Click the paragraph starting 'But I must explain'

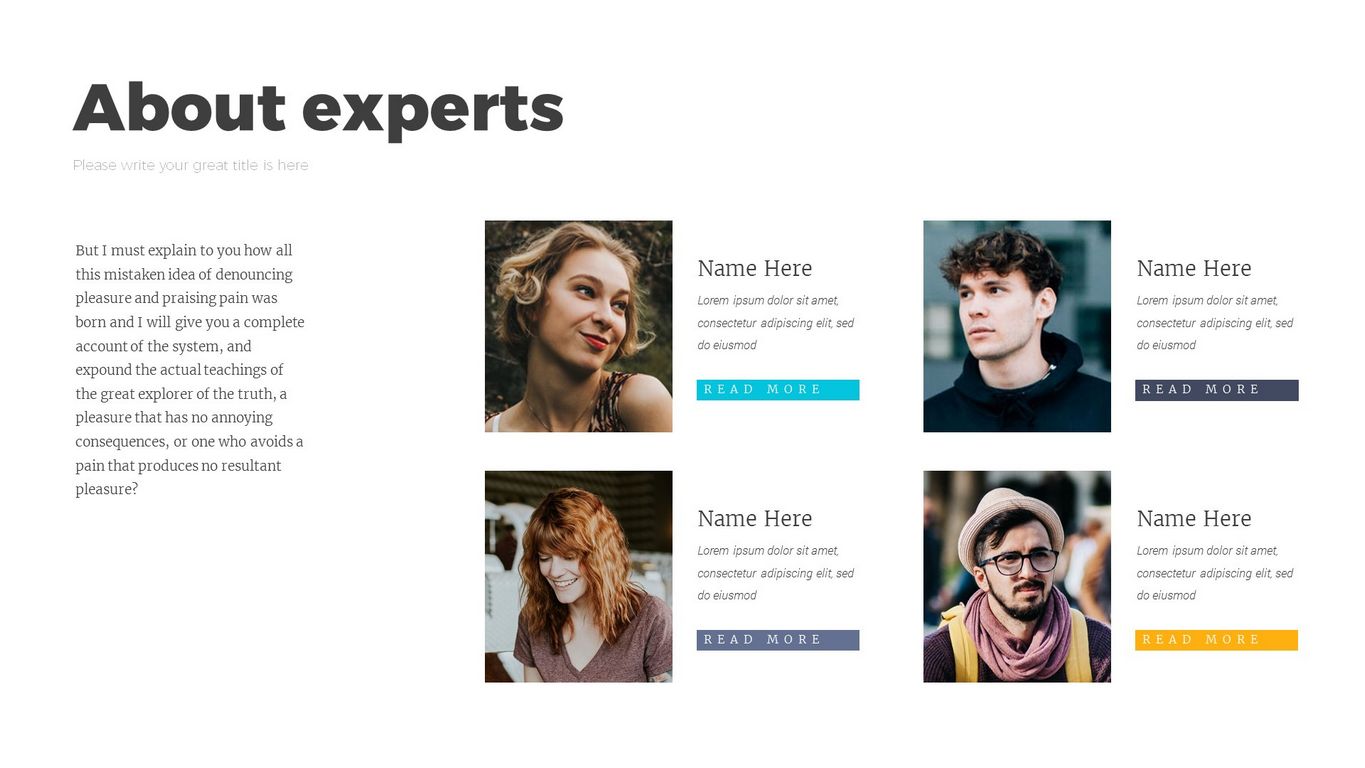[x=190, y=370]
